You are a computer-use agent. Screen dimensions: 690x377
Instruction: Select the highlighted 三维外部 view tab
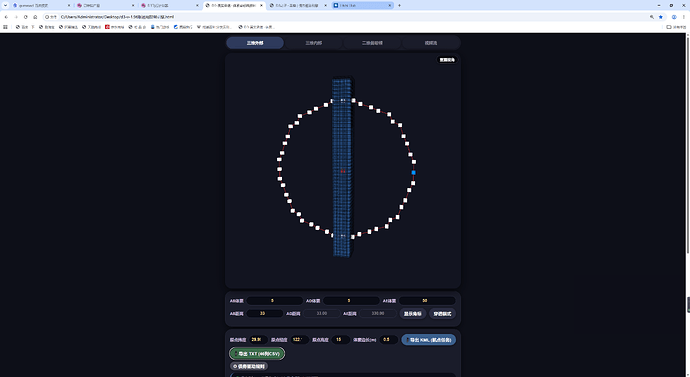pyautogui.click(x=255, y=43)
